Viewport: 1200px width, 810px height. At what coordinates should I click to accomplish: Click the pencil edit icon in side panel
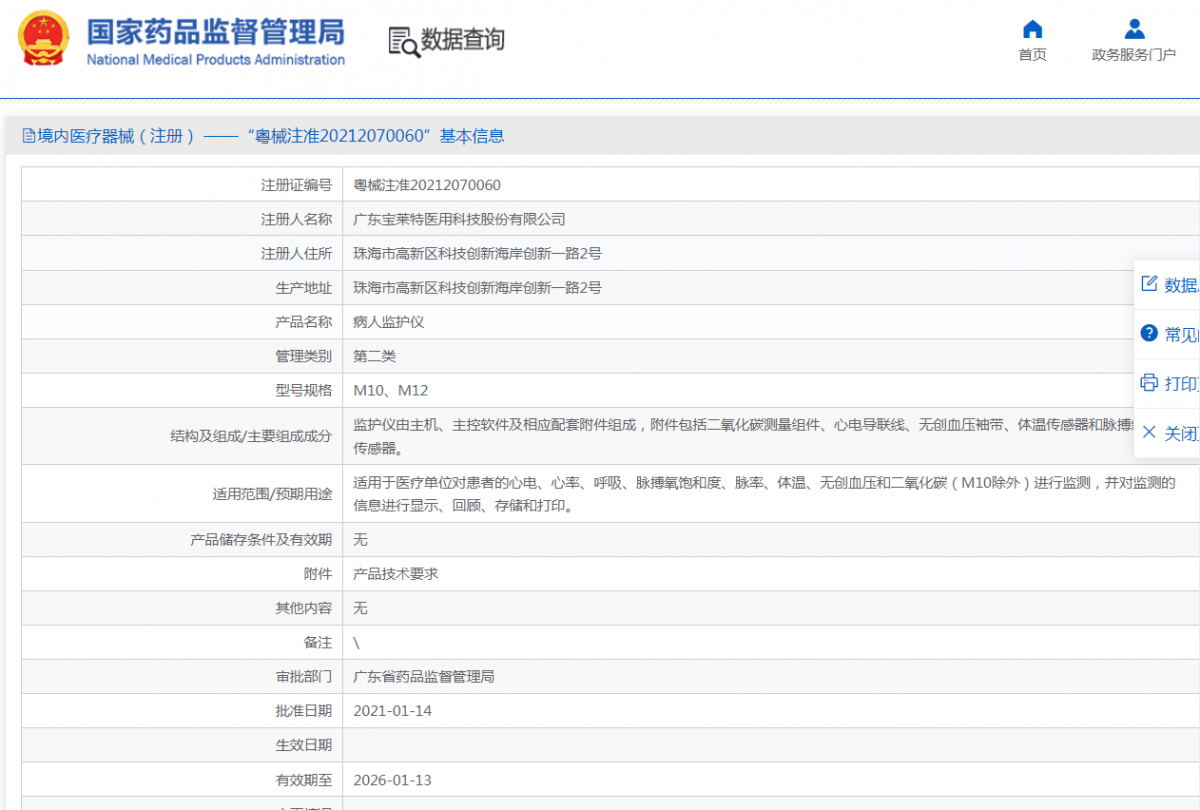pyautogui.click(x=1149, y=284)
